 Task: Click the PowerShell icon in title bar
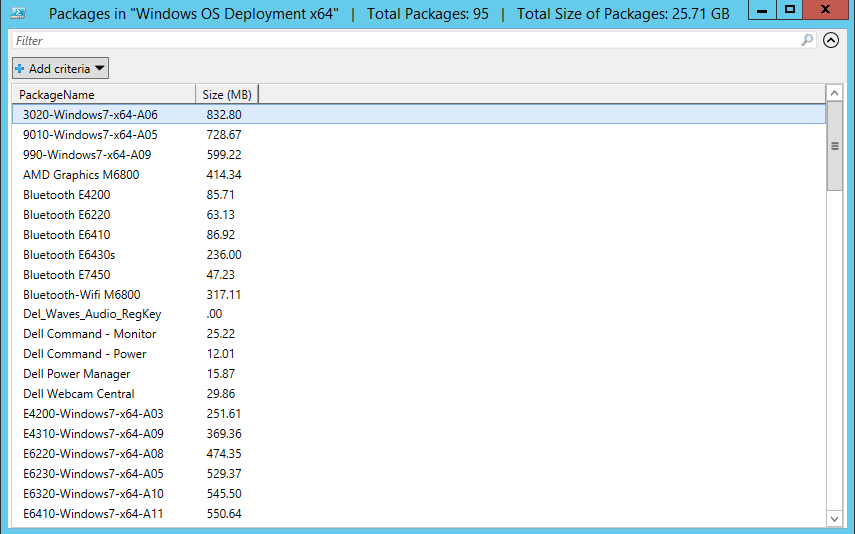[x=18, y=13]
